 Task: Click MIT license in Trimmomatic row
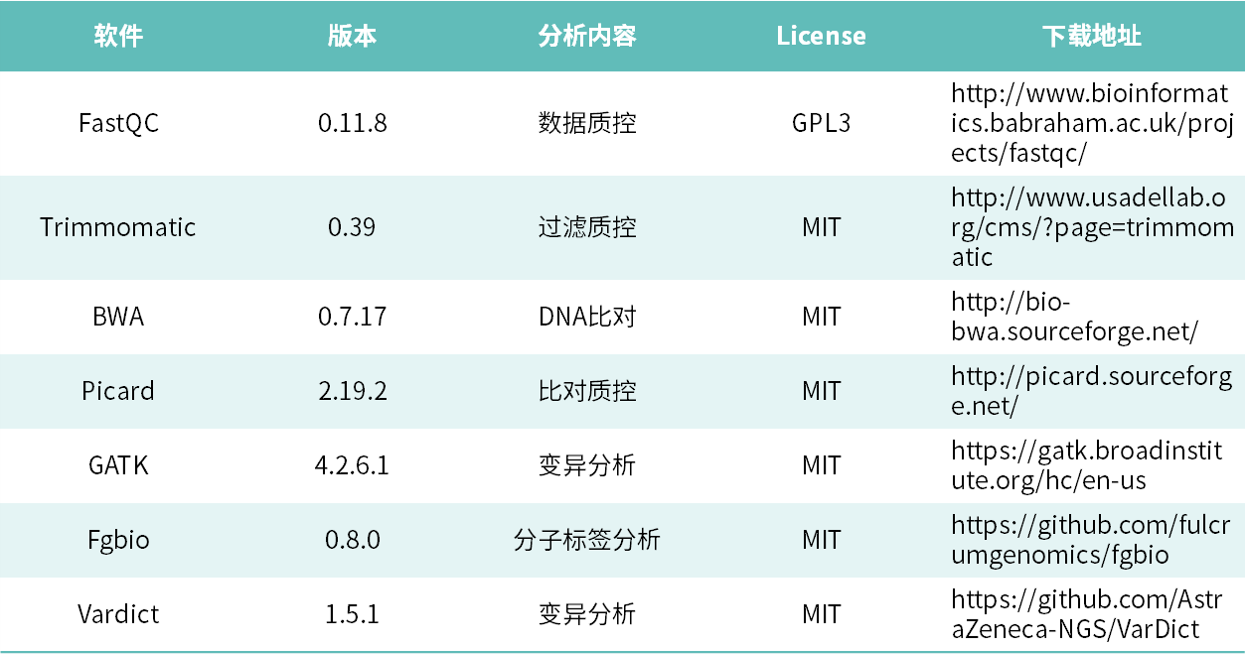pos(821,227)
